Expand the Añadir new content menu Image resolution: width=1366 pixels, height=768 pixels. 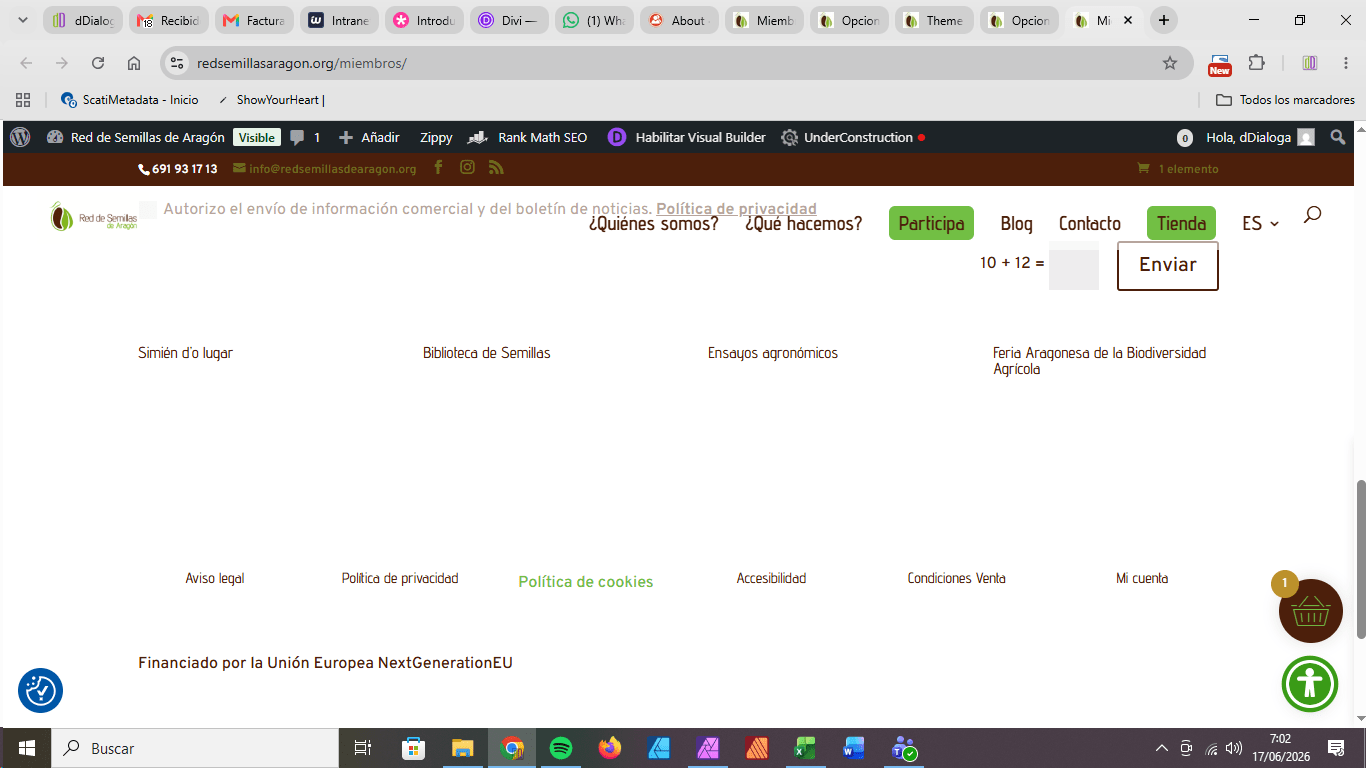point(369,138)
